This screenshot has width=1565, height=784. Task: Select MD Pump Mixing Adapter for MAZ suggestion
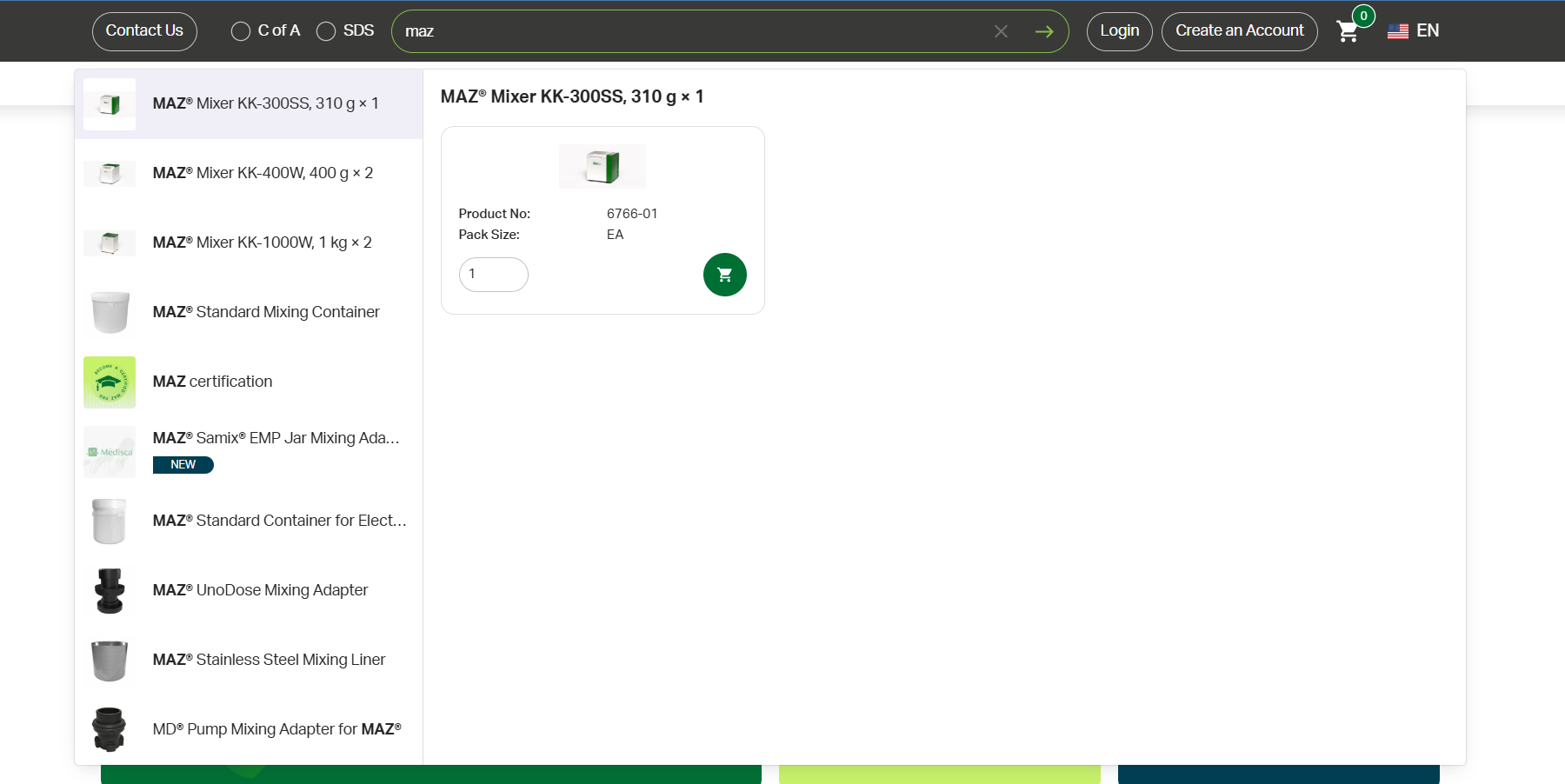249,729
